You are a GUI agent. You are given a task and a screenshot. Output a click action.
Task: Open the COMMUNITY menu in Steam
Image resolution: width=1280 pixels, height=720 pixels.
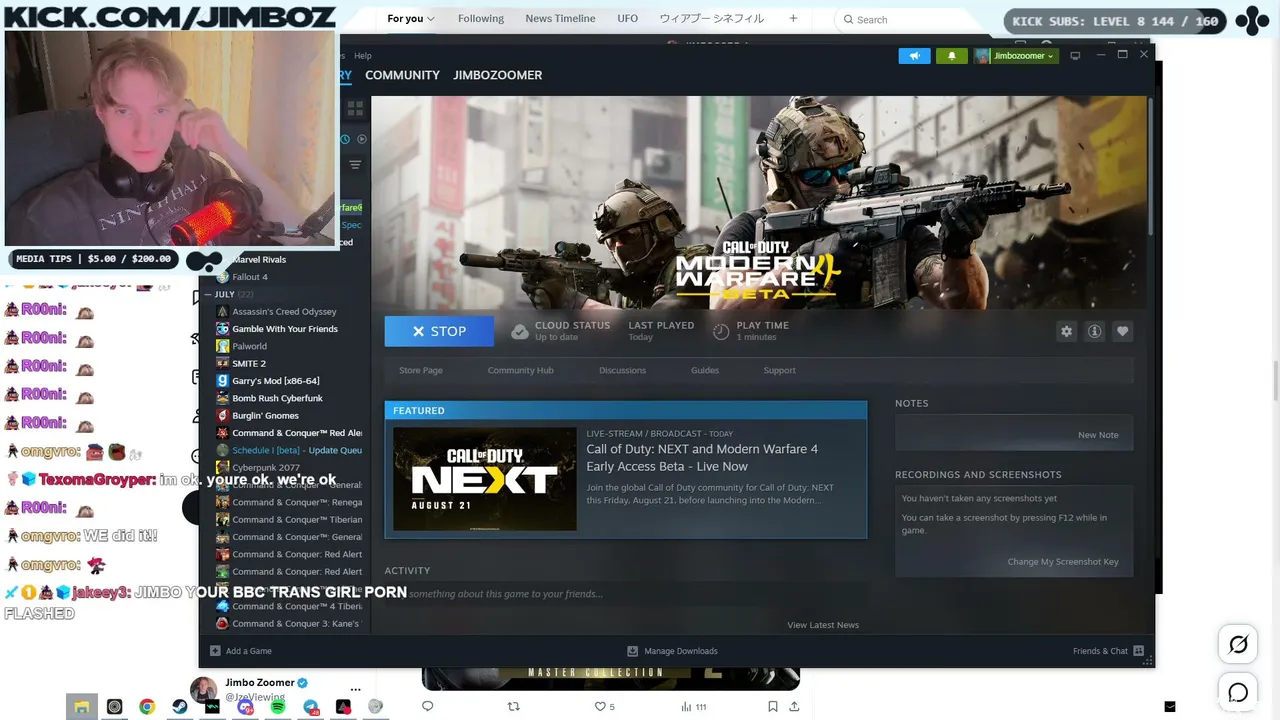click(x=402, y=75)
